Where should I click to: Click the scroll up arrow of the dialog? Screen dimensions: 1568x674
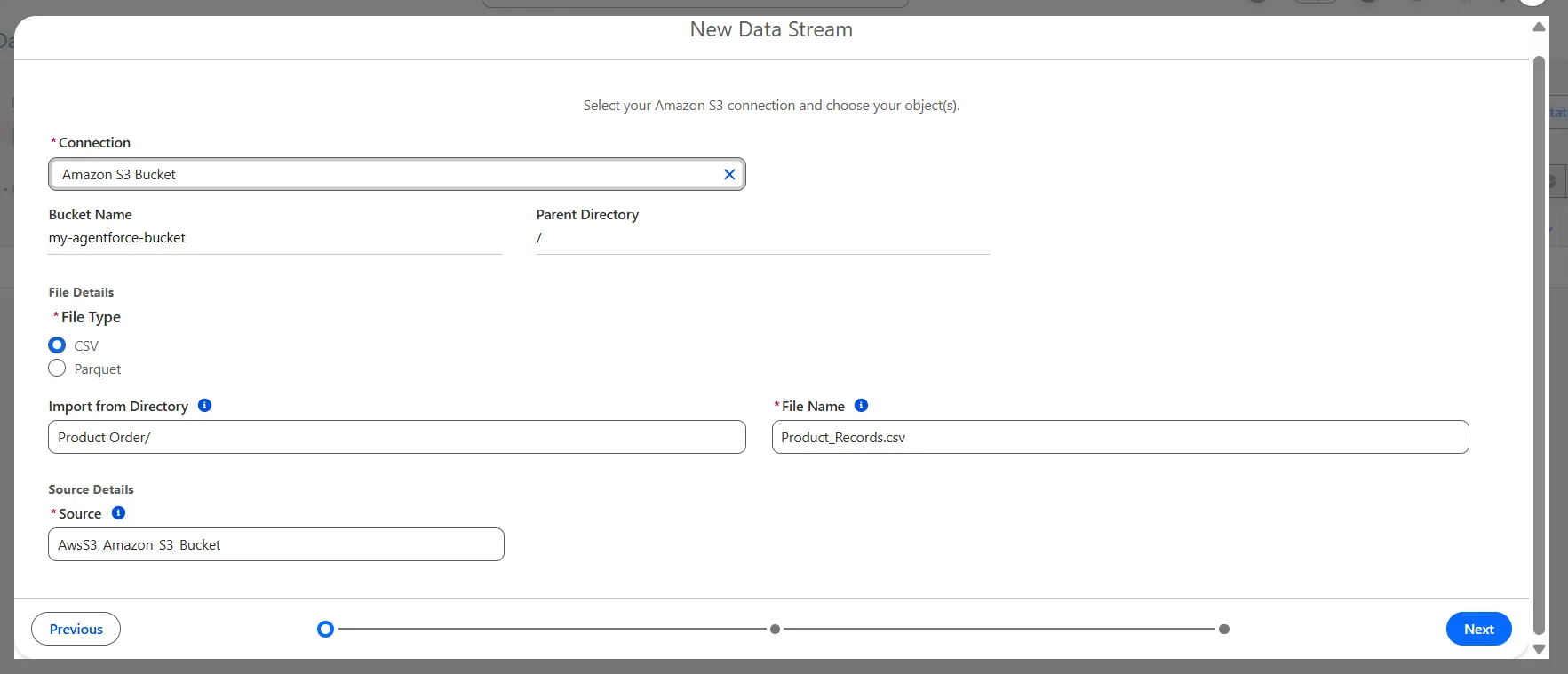point(1539,28)
